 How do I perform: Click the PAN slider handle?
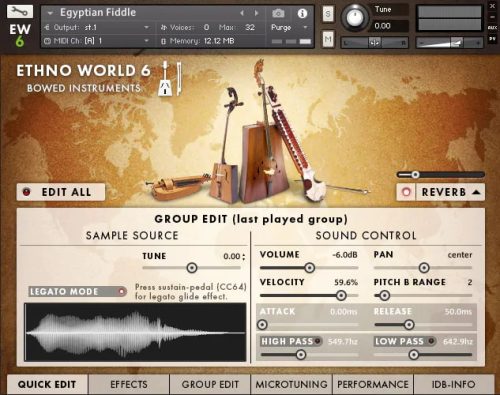click(x=424, y=267)
